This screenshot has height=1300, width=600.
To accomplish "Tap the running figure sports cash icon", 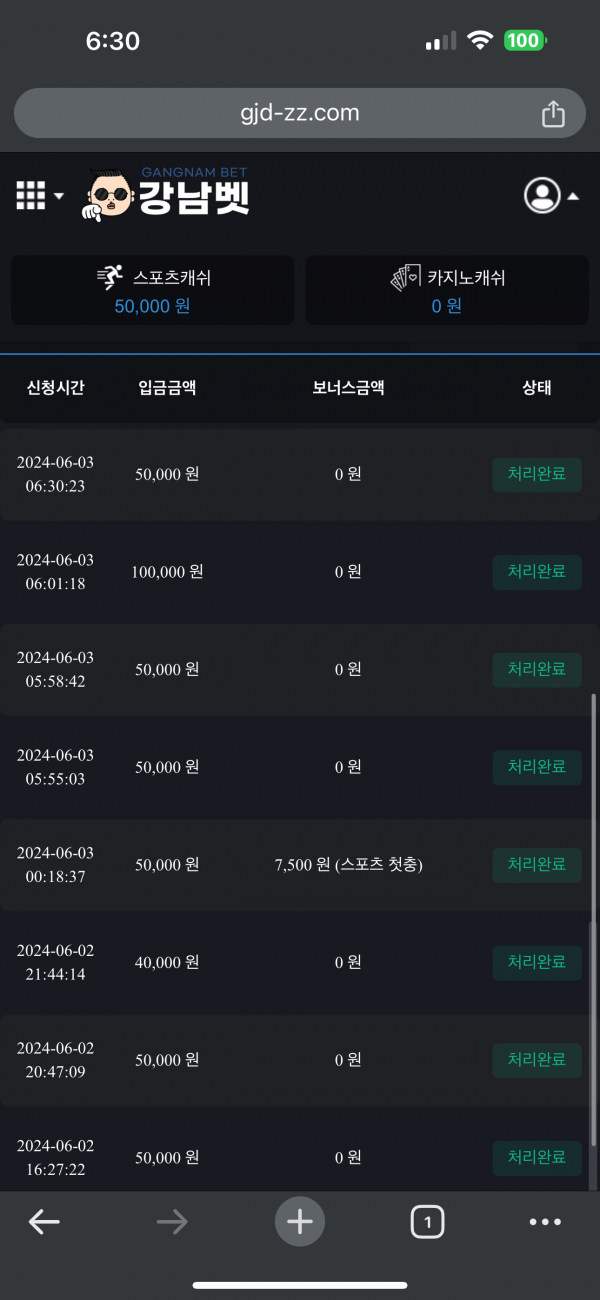I will tap(110, 278).
